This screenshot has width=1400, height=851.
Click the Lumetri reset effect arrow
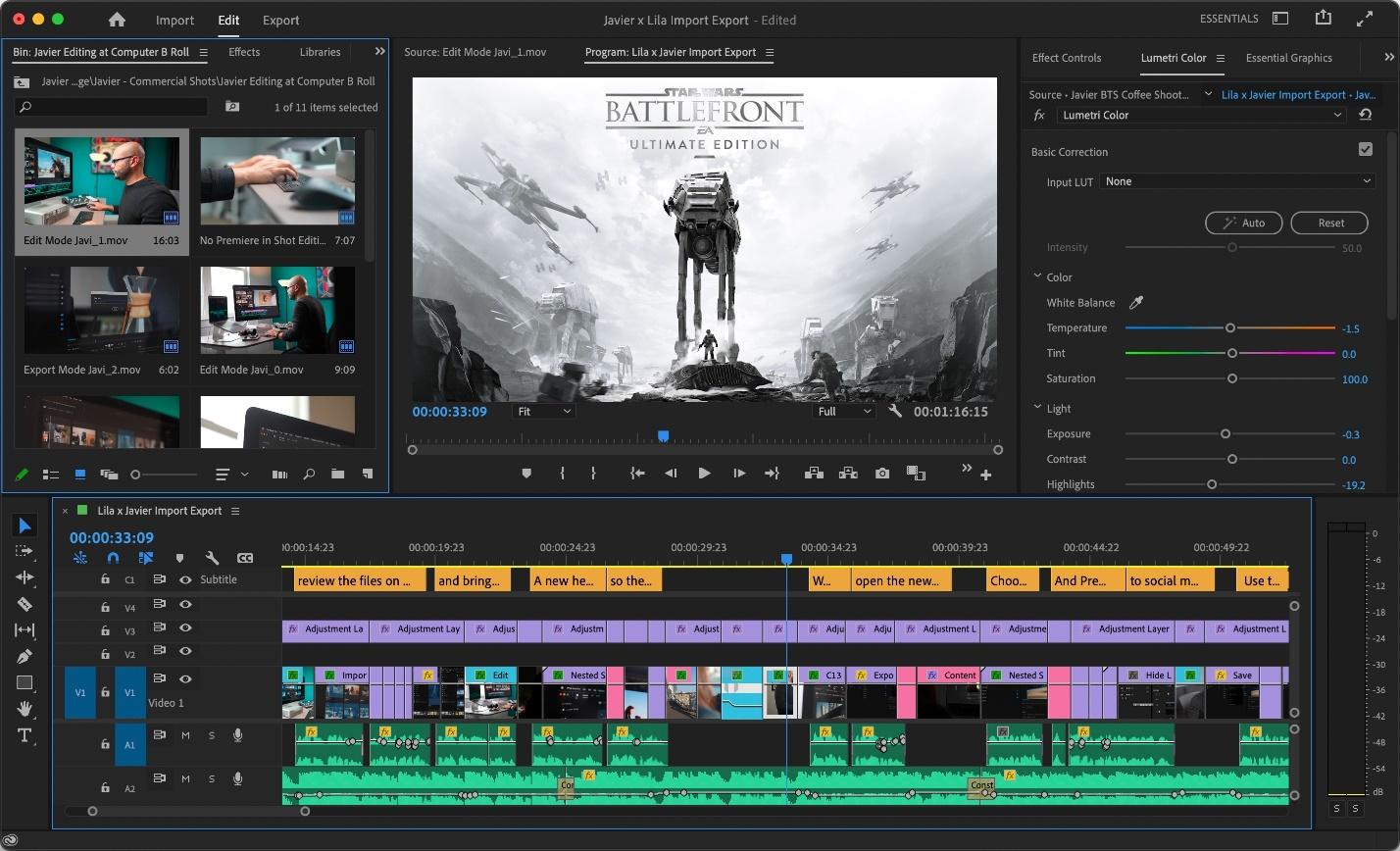coord(1365,115)
